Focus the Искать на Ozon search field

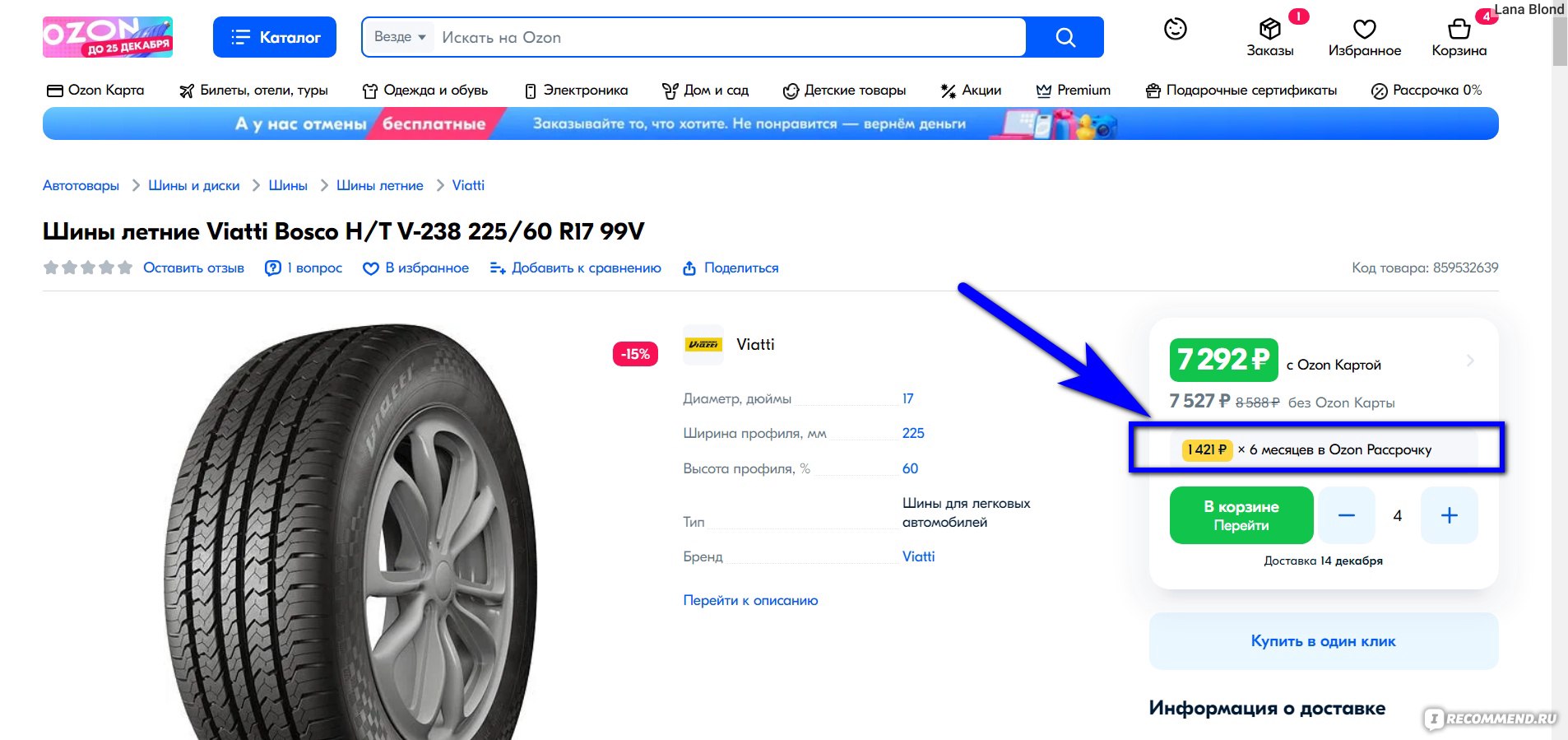(729, 37)
